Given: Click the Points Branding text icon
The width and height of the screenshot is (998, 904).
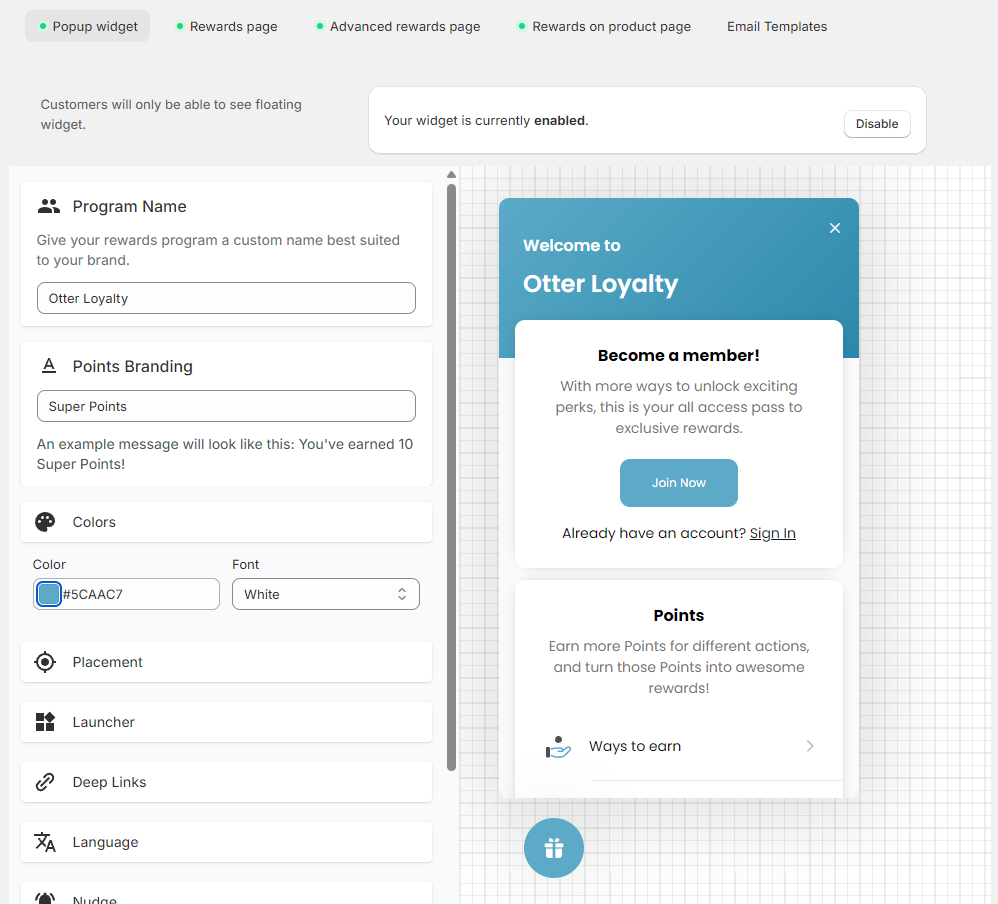Looking at the screenshot, I should click(48, 366).
